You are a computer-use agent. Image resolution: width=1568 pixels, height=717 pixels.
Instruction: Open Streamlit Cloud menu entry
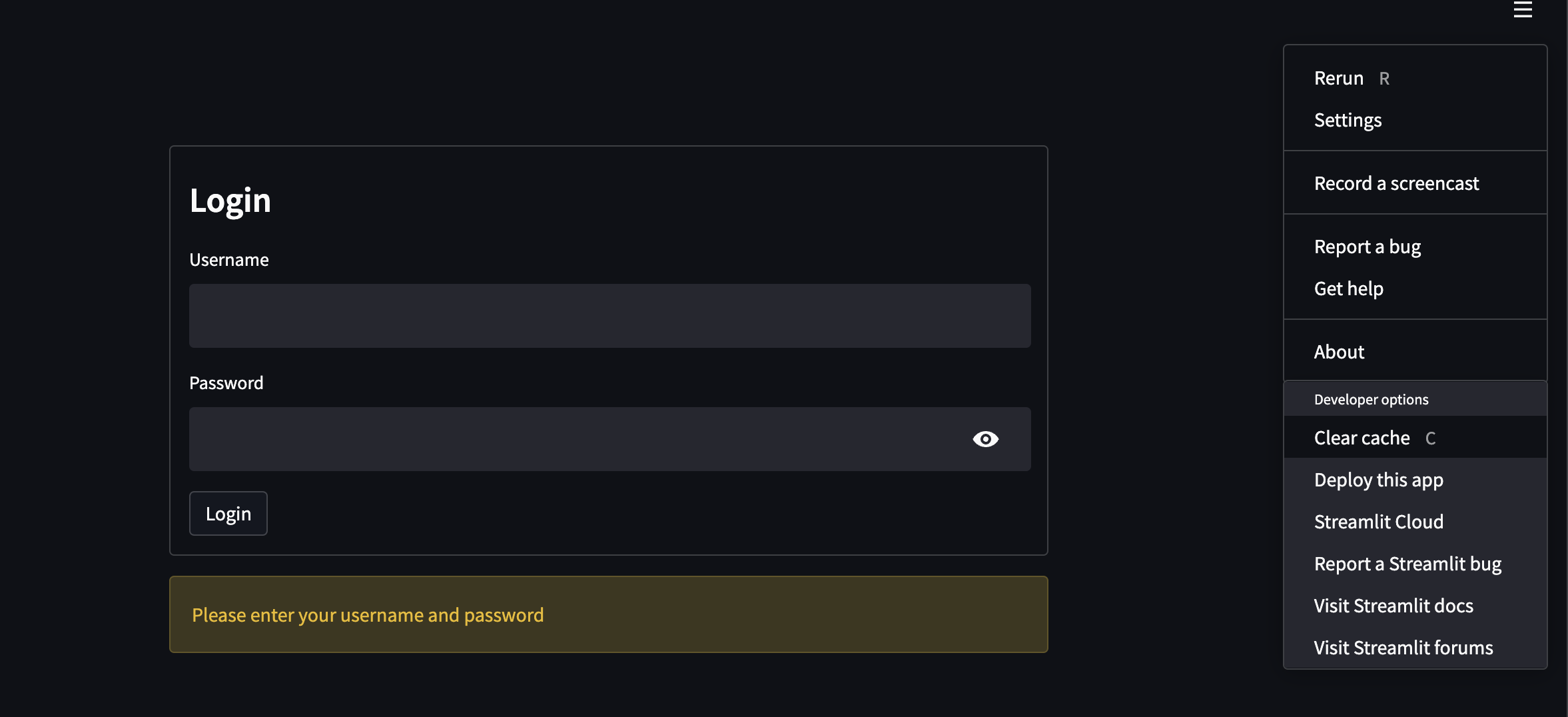[1379, 521]
